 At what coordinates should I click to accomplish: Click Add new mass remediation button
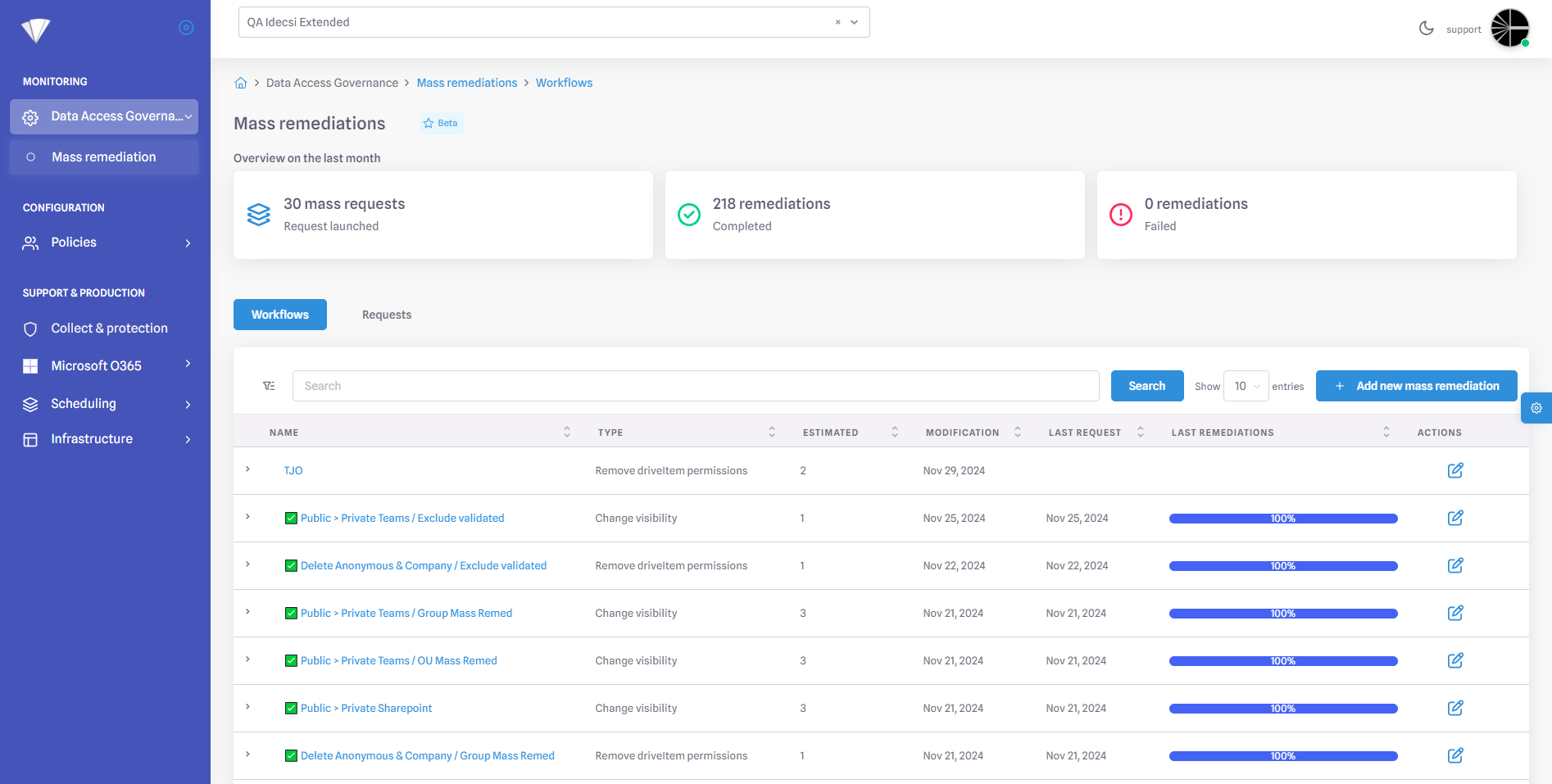coord(1416,386)
